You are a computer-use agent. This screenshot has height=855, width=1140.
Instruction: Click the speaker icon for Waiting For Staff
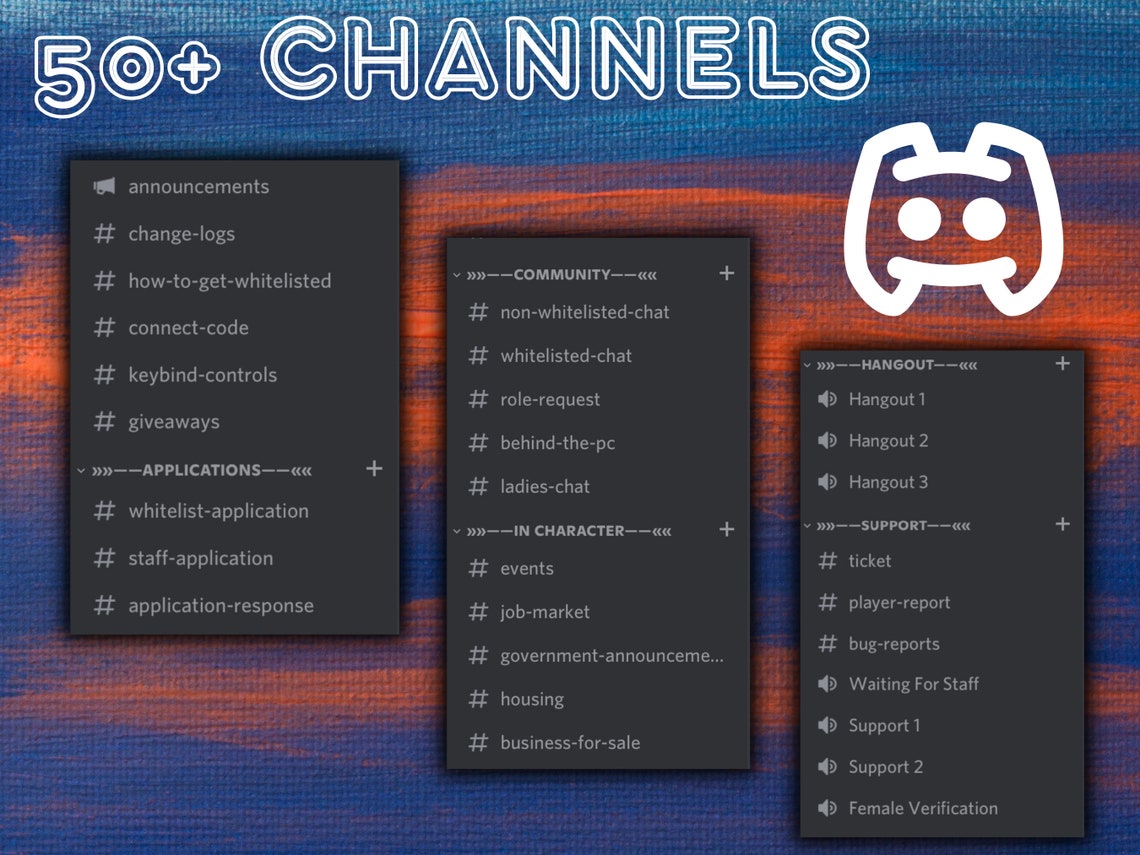coord(827,684)
